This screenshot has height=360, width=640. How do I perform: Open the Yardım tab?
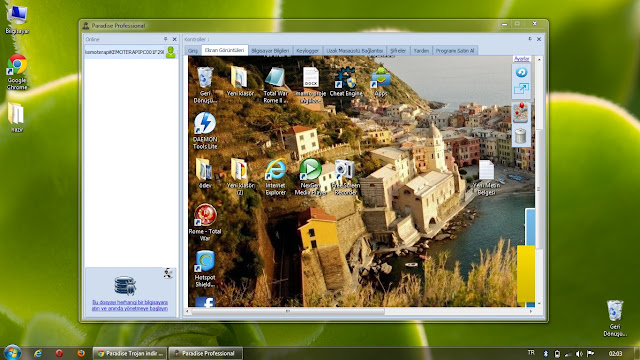[421, 51]
